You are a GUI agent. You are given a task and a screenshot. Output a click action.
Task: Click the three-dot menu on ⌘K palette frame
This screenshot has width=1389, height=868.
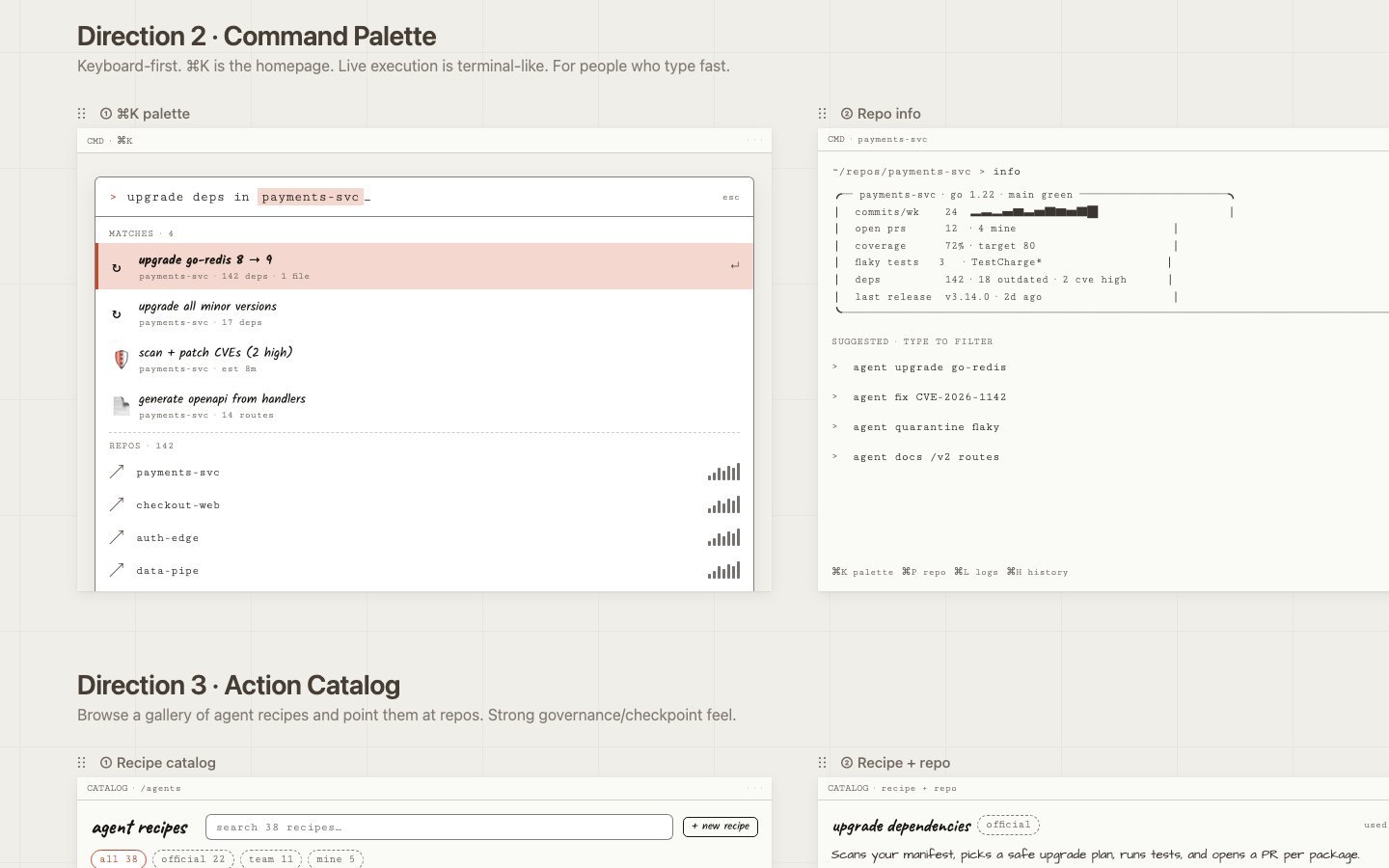click(x=754, y=141)
